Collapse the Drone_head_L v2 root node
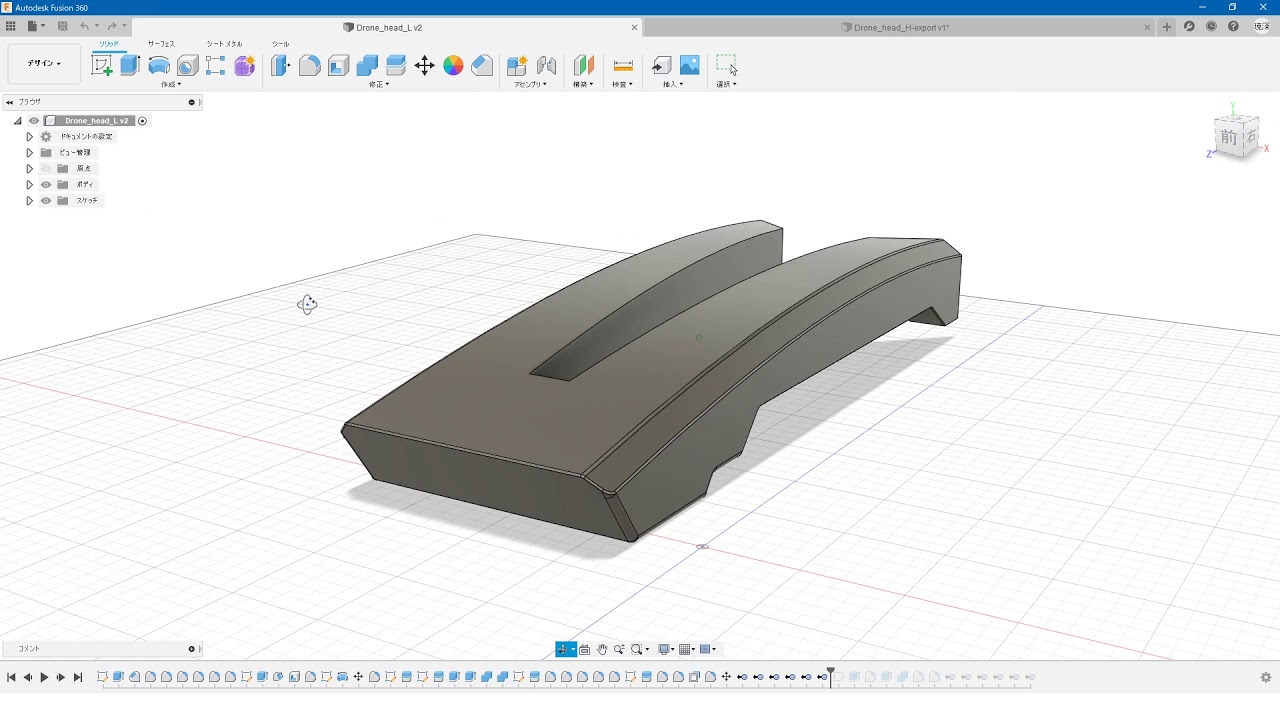The height and width of the screenshot is (720, 1280). [17, 121]
